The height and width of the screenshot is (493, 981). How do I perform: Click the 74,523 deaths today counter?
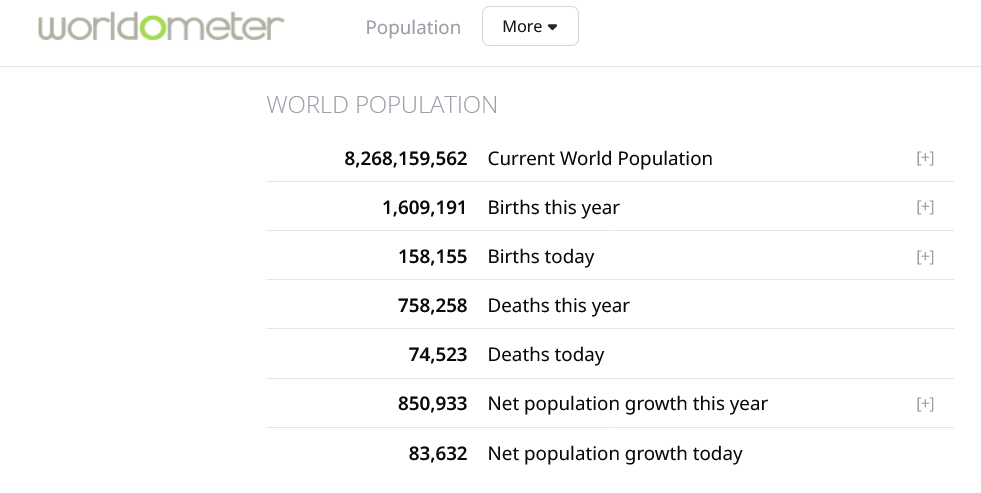click(x=438, y=355)
